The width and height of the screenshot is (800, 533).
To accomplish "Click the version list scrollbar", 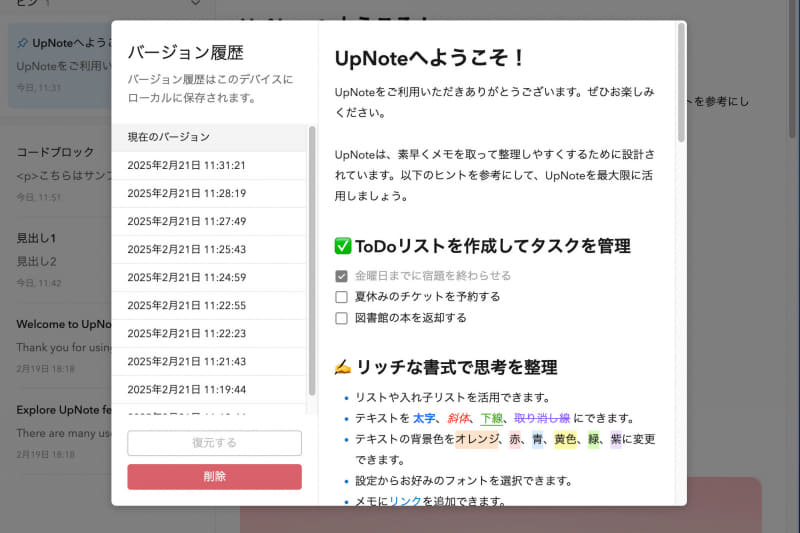I will [312, 260].
